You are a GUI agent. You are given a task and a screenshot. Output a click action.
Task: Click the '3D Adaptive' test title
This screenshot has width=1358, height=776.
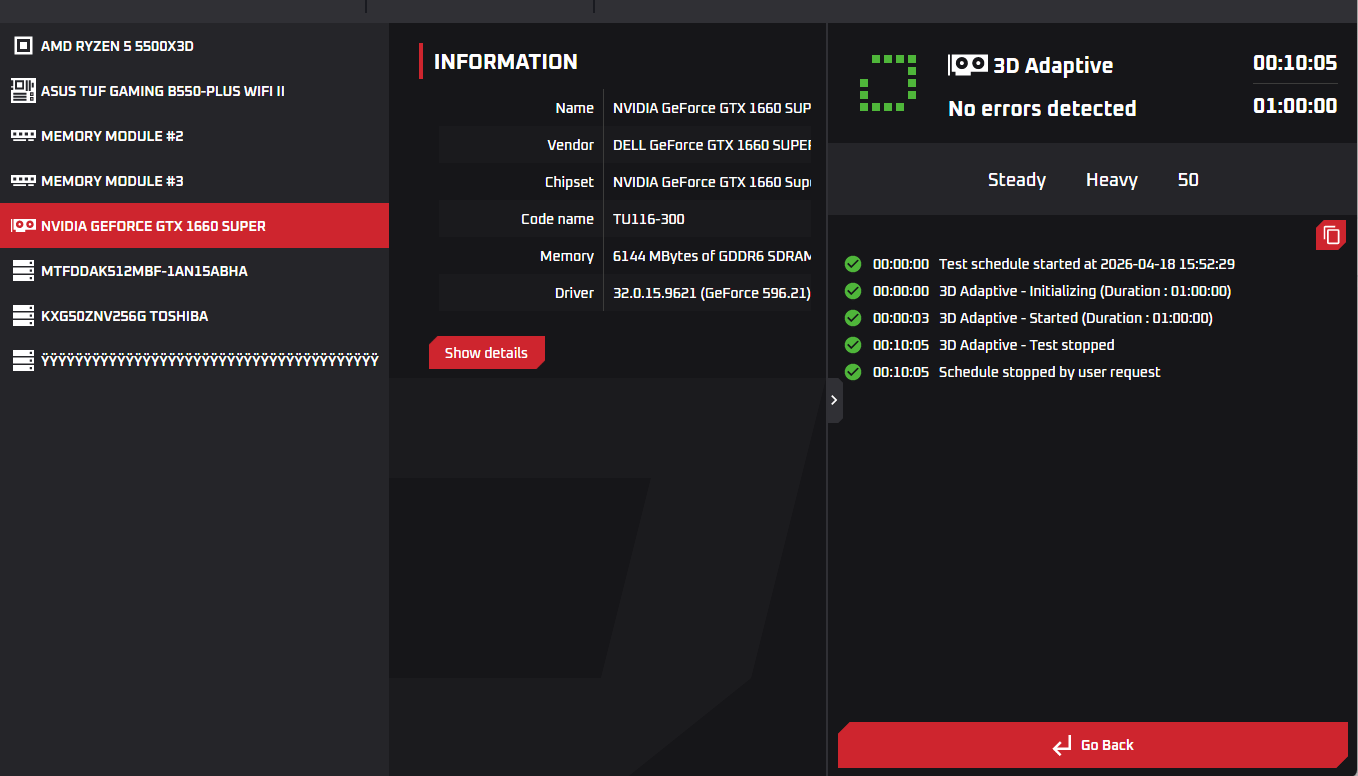pos(1053,65)
